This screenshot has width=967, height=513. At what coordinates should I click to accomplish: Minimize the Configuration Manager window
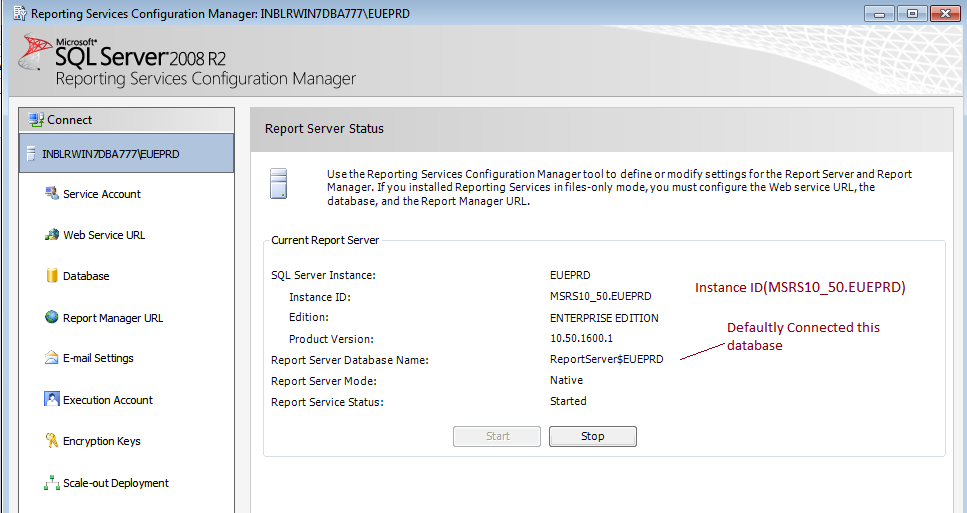pos(879,13)
